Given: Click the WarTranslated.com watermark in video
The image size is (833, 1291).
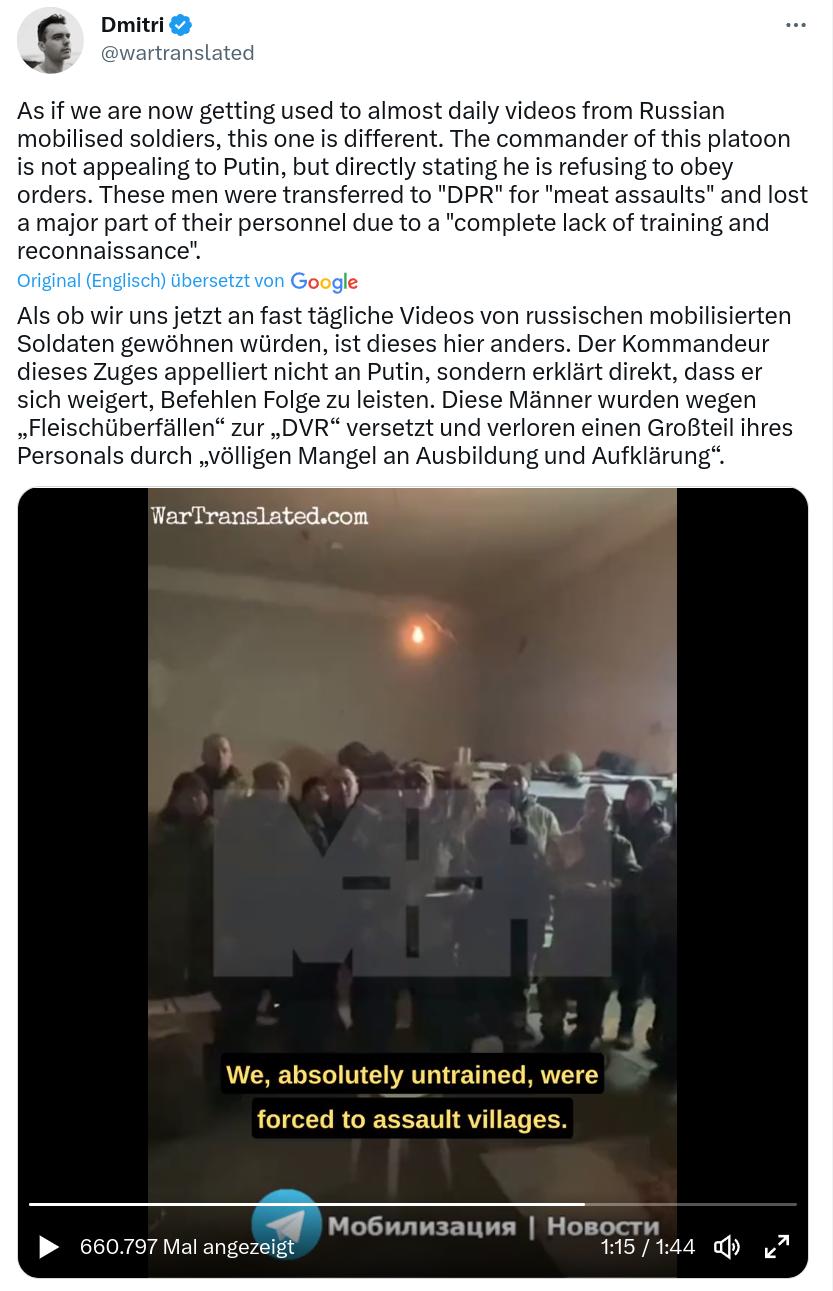Looking at the screenshot, I should pos(259,516).
